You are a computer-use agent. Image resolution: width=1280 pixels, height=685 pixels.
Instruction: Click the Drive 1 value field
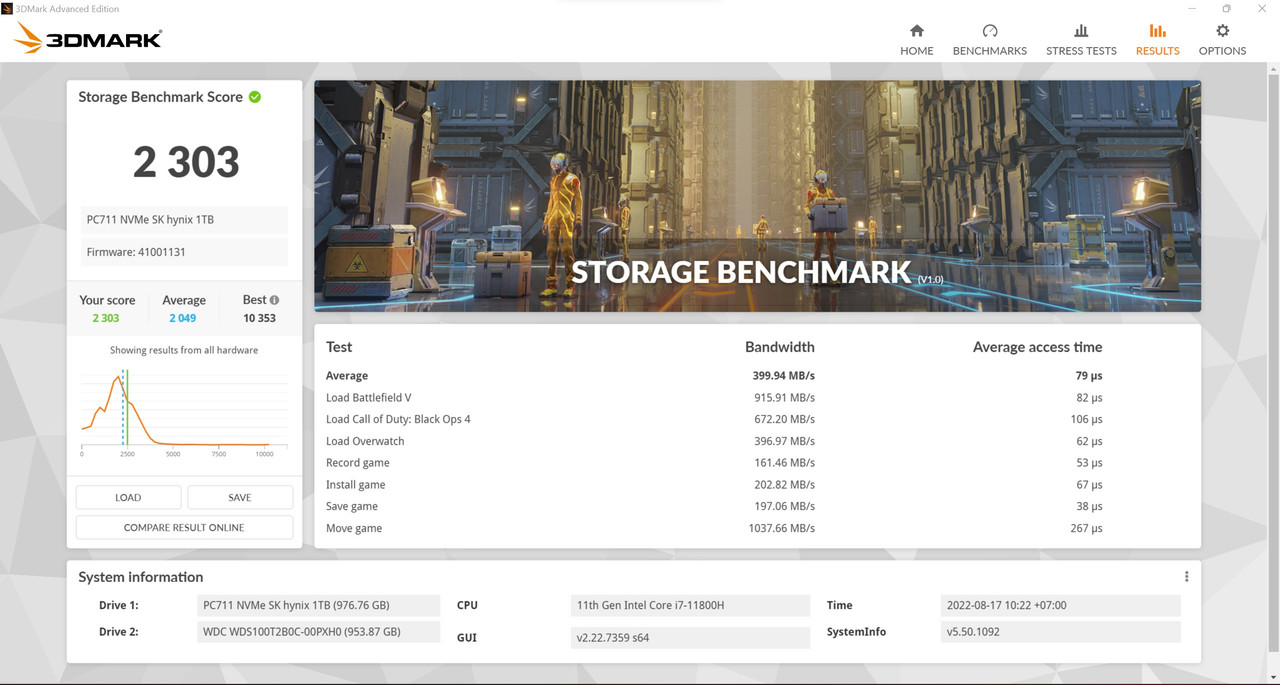318,605
